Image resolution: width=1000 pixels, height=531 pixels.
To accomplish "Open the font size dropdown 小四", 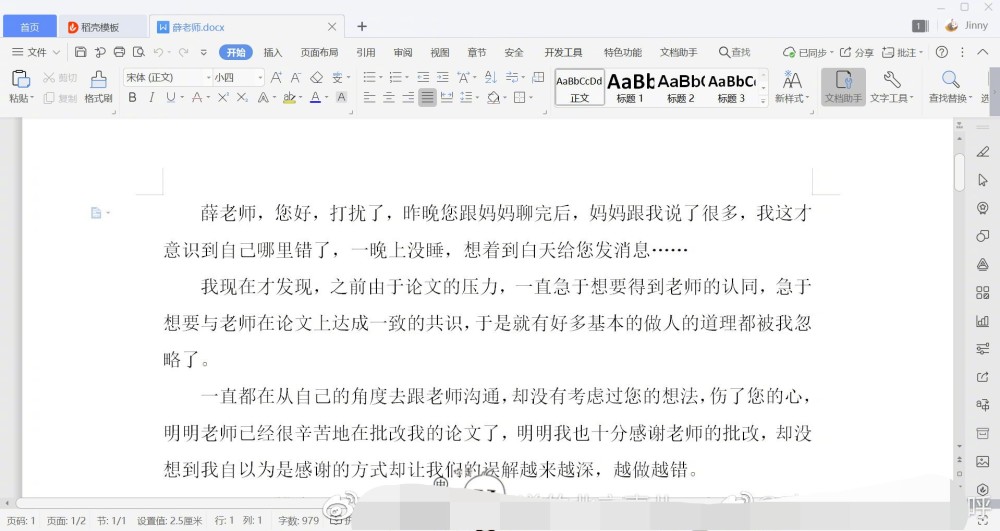I will (239, 77).
